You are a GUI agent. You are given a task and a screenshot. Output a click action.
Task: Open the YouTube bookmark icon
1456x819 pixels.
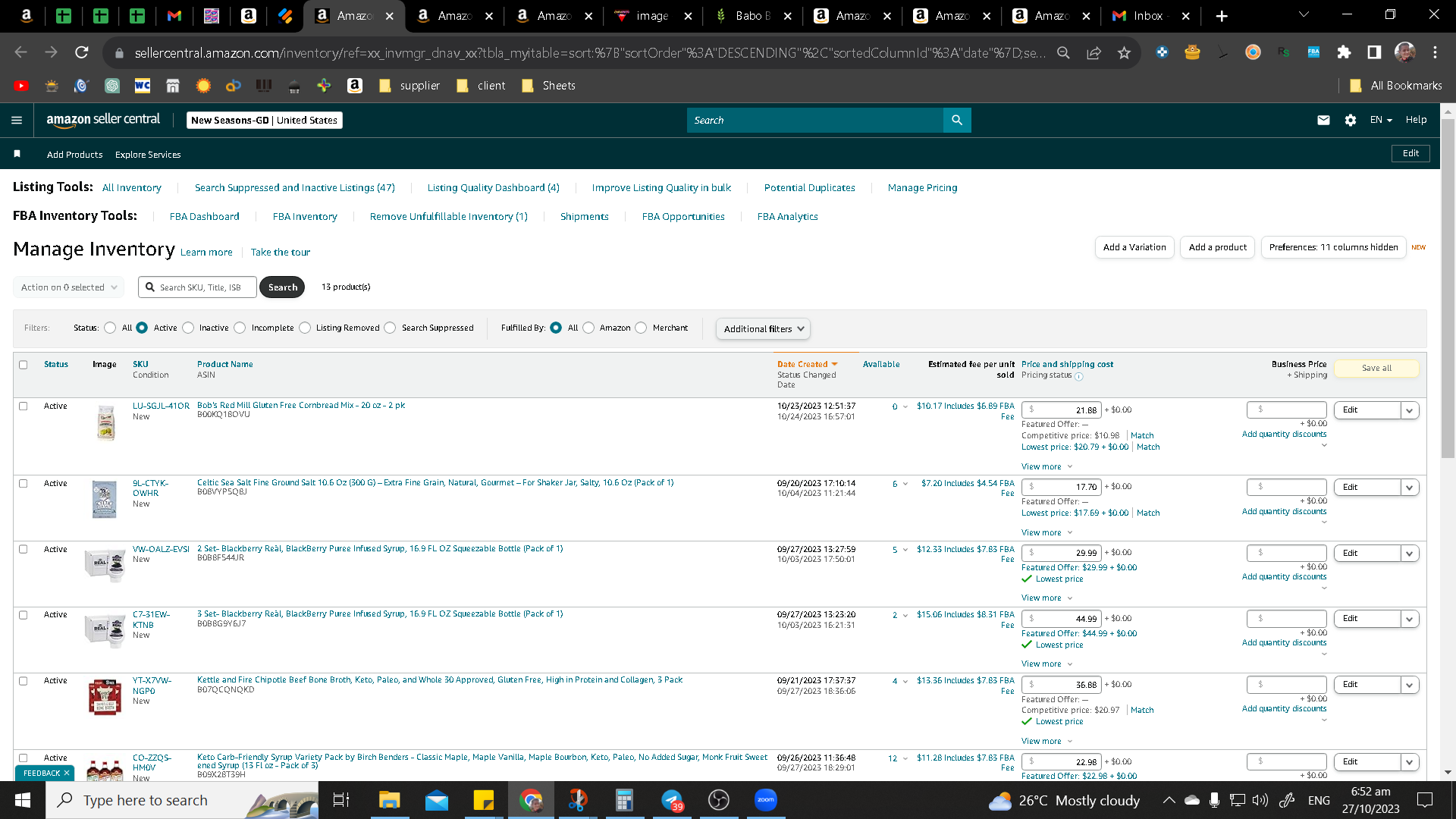(21, 86)
